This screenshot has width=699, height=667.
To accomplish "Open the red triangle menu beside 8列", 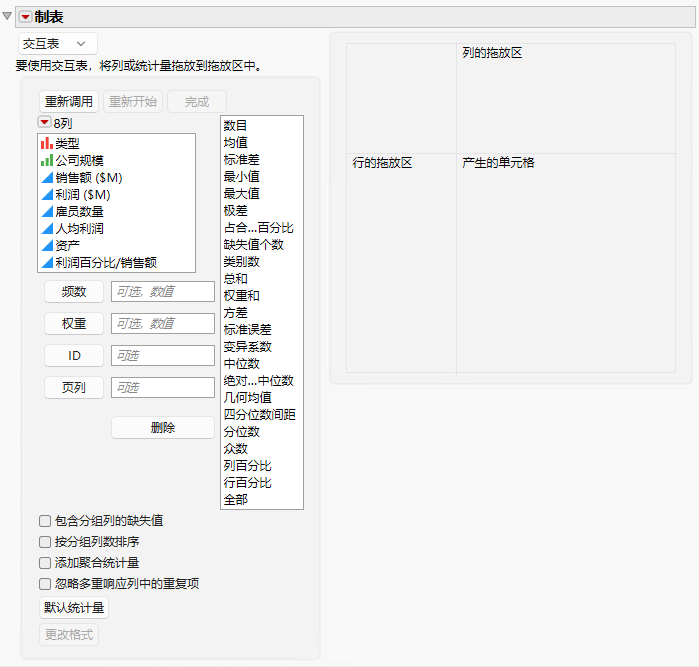I will 44,122.
